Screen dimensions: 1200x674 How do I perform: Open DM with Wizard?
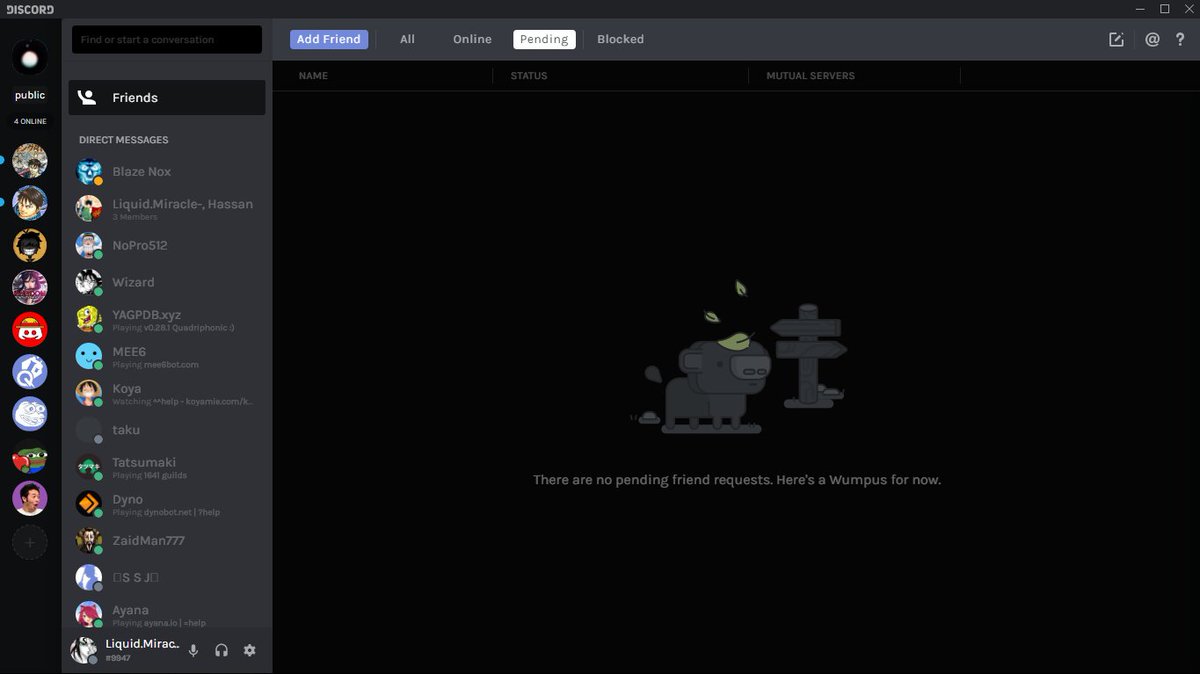coord(167,282)
